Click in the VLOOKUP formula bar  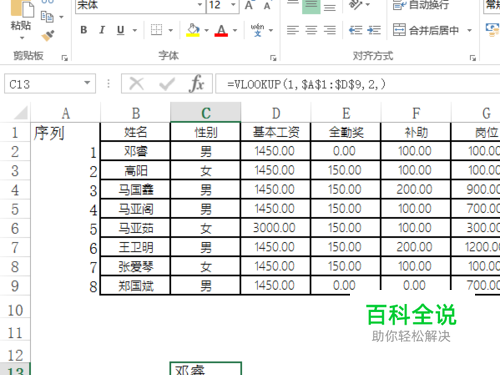coord(358,84)
